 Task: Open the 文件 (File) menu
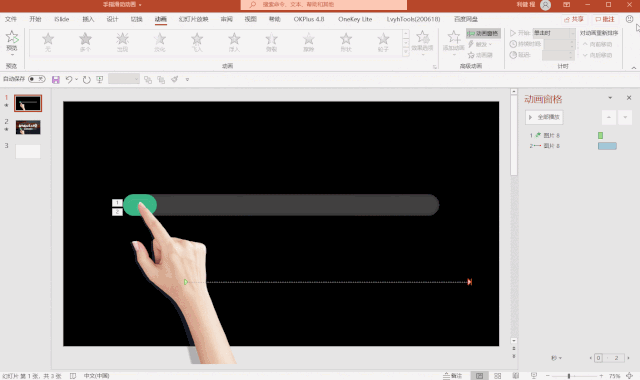(x=11, y=19)
